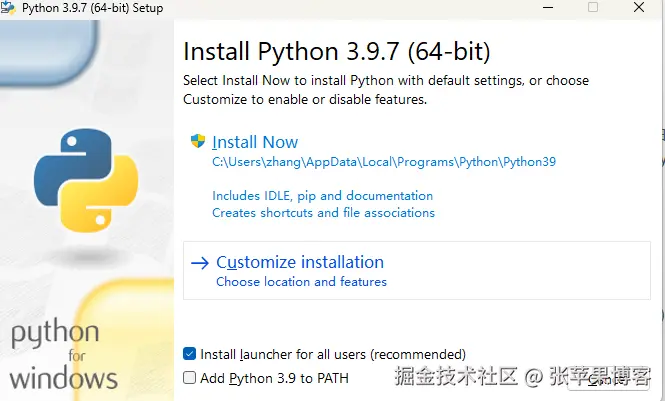Click "Includes IDLE, pip and documentation" line
This screenshot has width=665, height=401.
(322, 196)
